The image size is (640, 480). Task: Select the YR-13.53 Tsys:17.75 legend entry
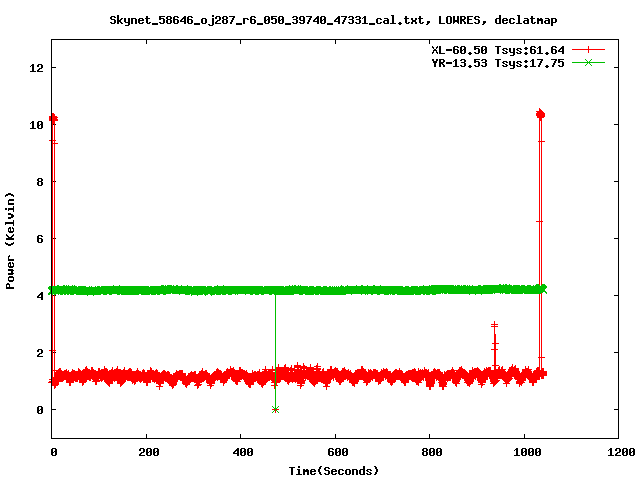498,63
